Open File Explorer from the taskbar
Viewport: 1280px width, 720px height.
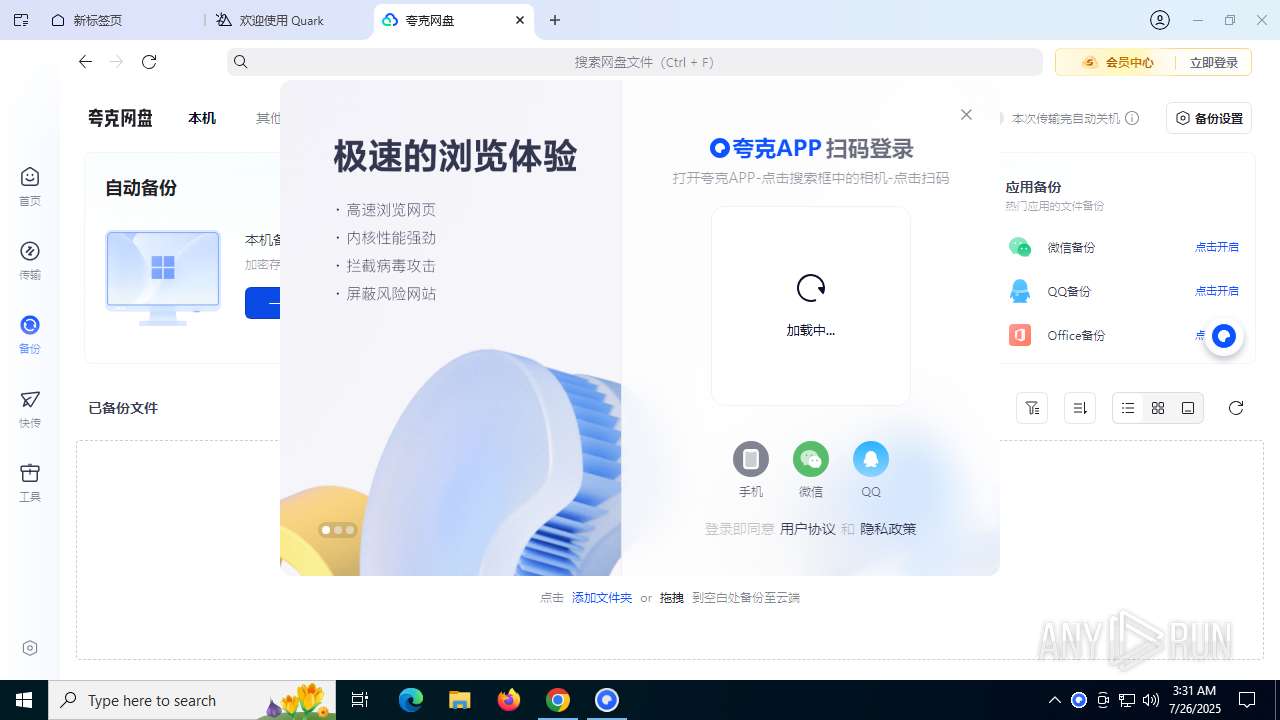click(x=460, y=700)
